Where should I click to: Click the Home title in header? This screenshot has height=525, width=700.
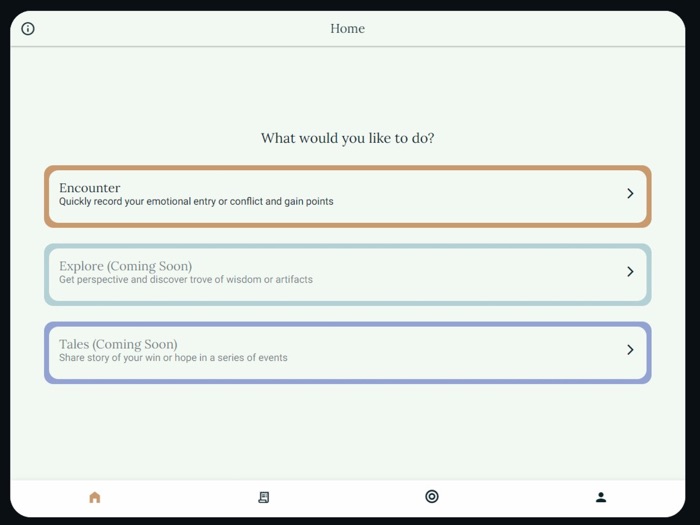tap(347, 29)
